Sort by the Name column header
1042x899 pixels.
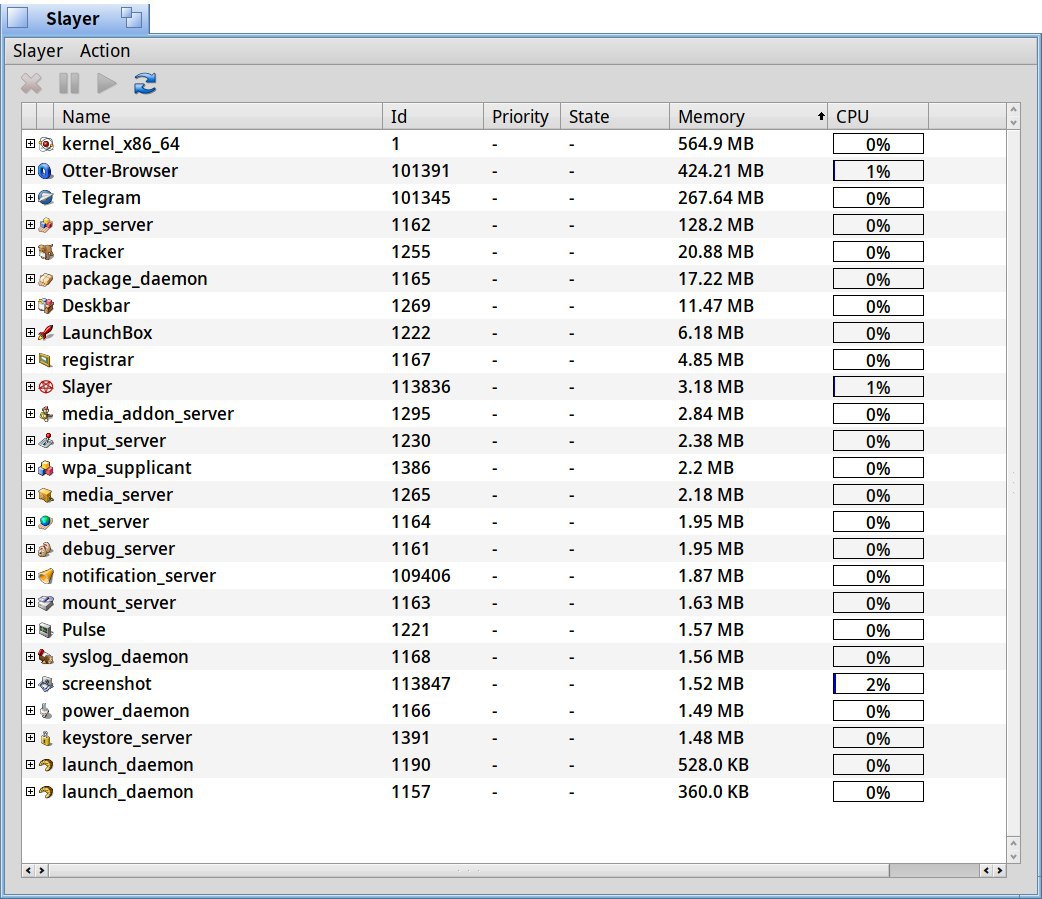[218, 117]
